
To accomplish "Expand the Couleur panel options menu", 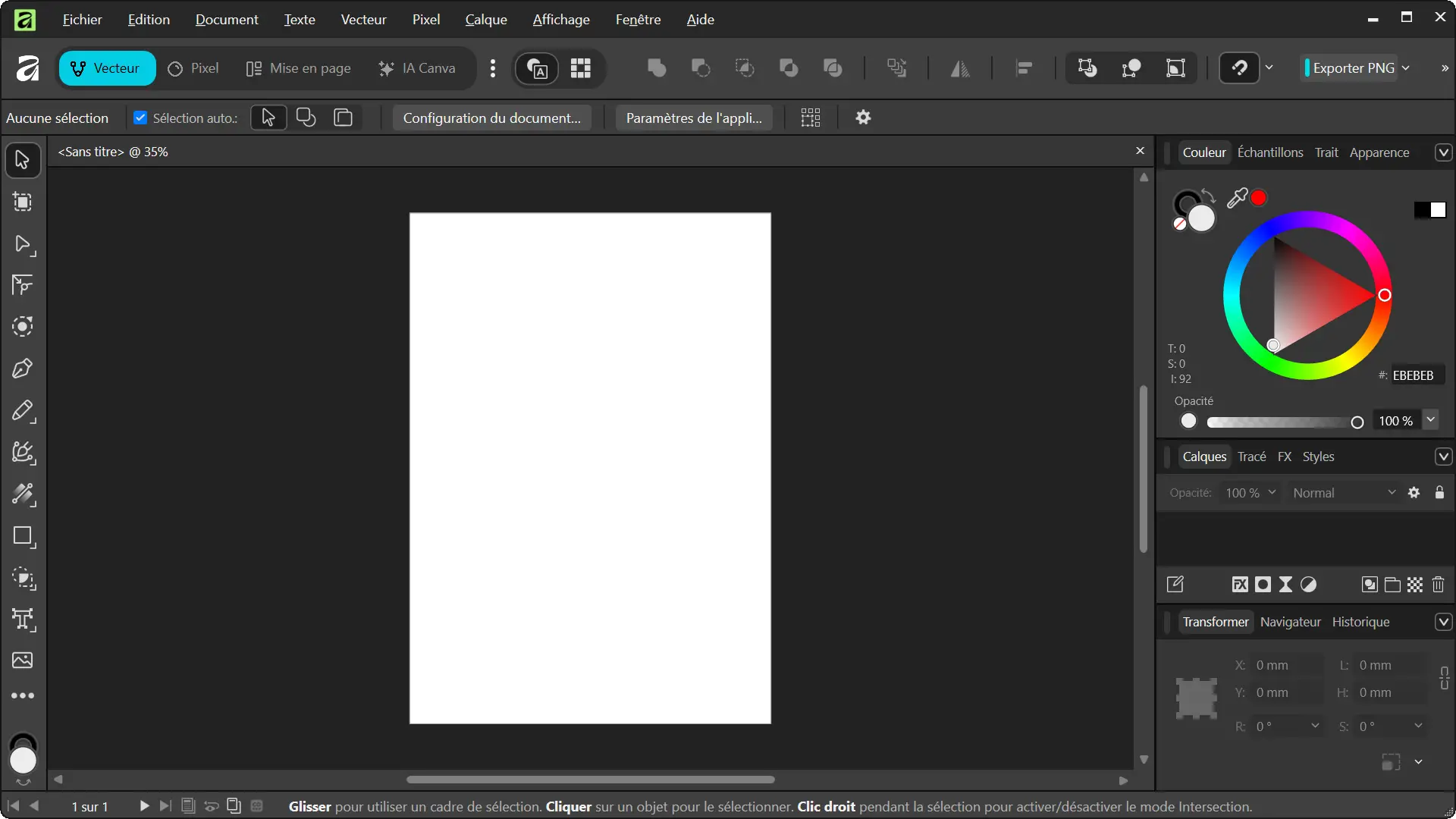I will pyautogui.click(x=1443, y=152).
